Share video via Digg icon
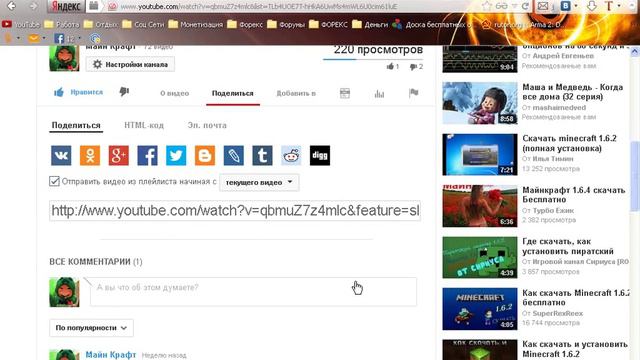 pyautogui.click(x=320, y=156)
